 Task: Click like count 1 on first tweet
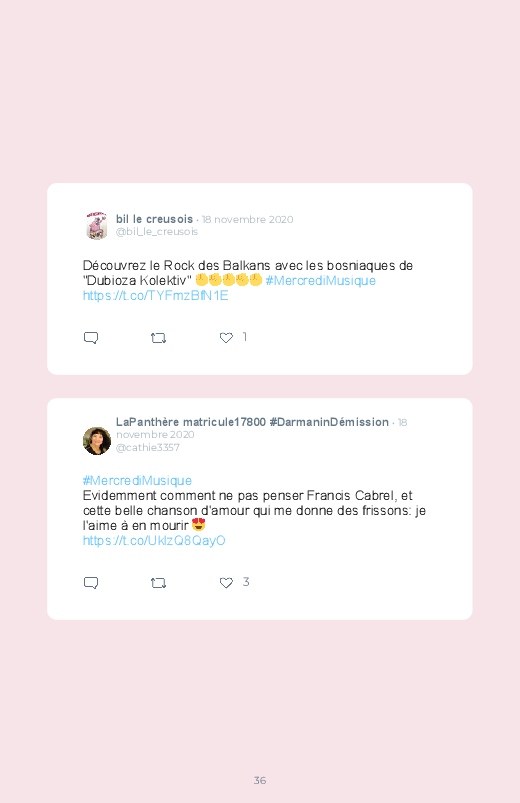(x=245, y=337)
